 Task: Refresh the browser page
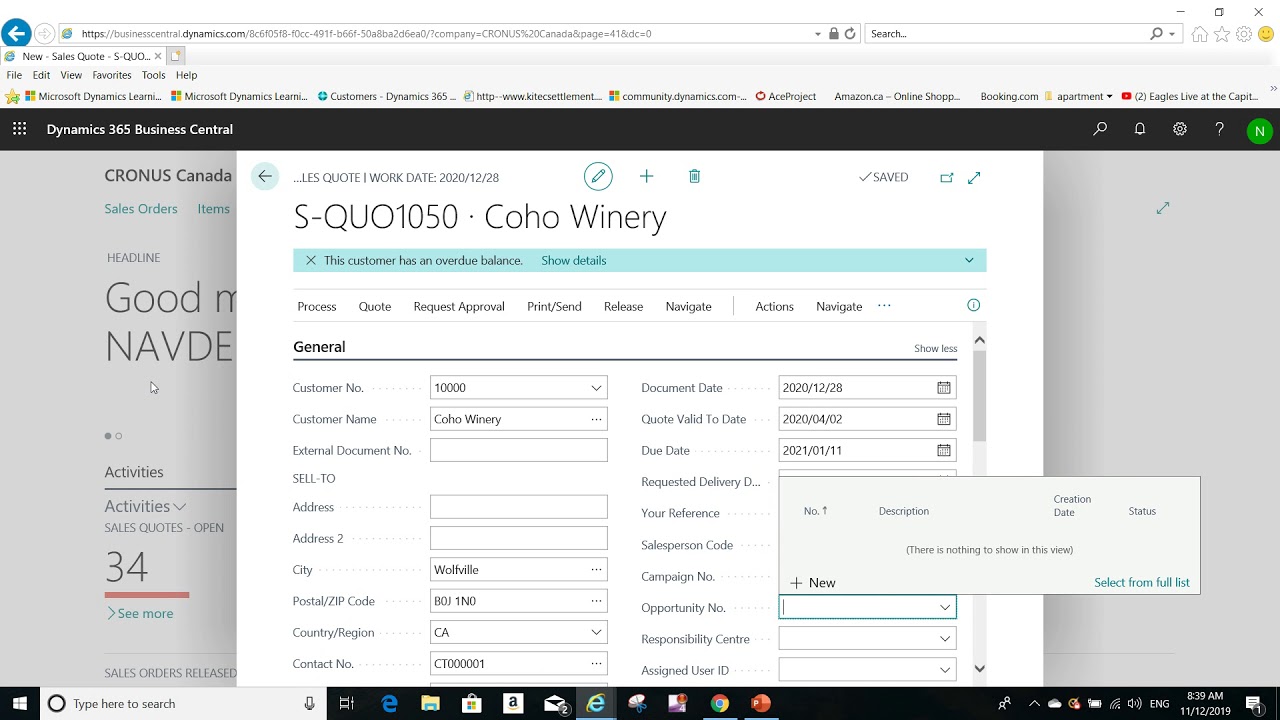pyautogui.click(x=850, y=34)
